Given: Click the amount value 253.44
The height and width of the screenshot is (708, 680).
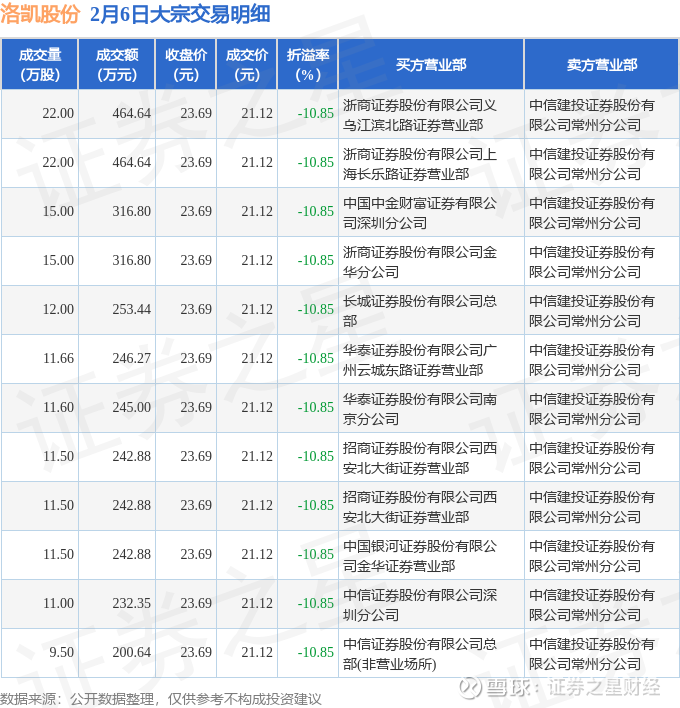Looking at the screenshot, I should 131,309.
